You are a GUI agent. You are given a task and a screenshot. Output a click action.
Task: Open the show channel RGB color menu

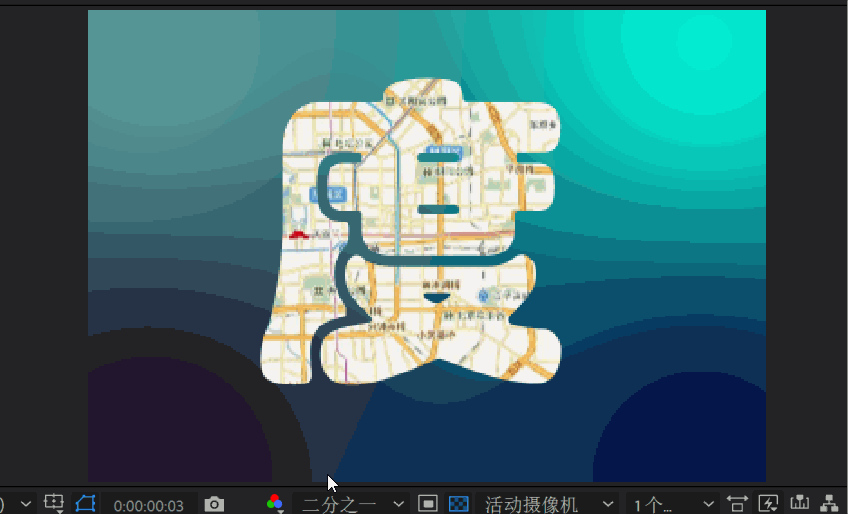click(275, 503)
